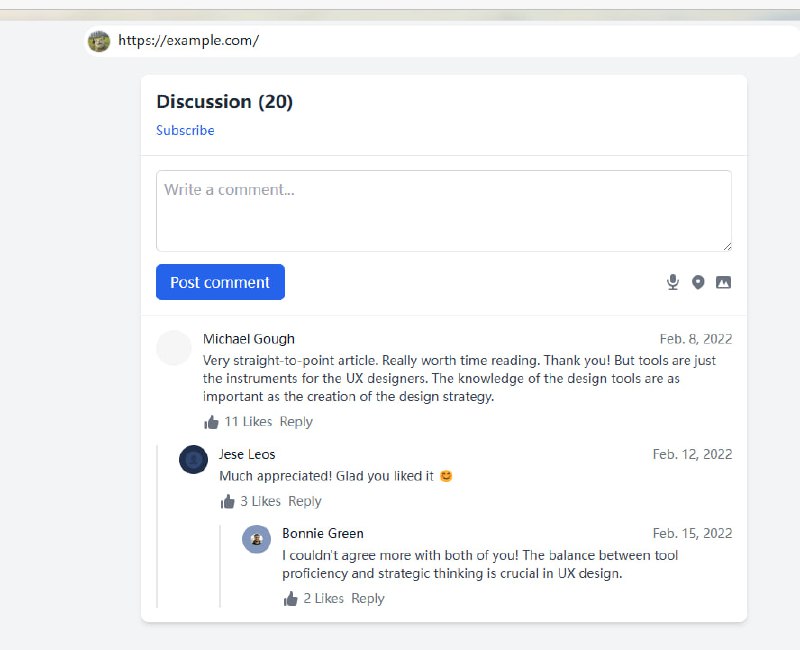Reply to Bonnie Green's comment

coord(368,599)
